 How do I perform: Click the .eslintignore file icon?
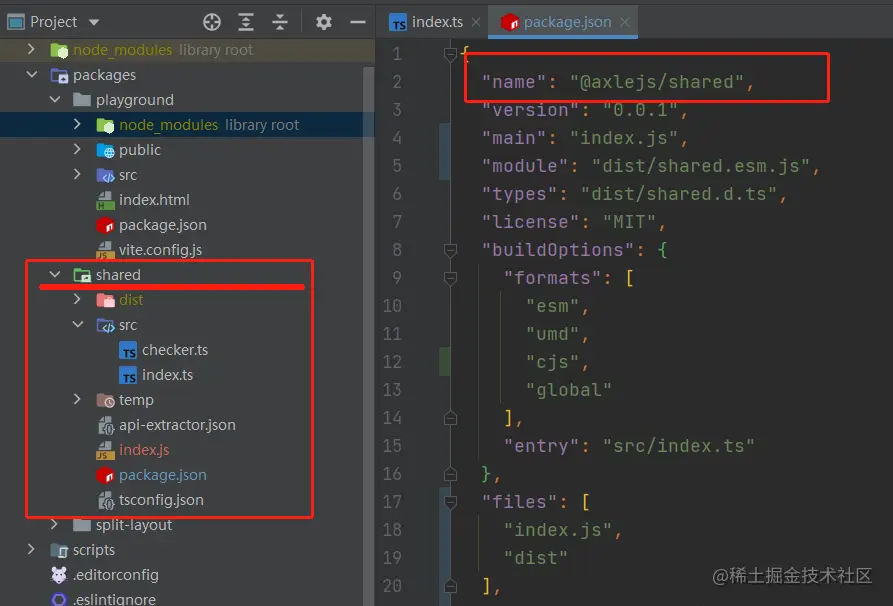(59, 599)
